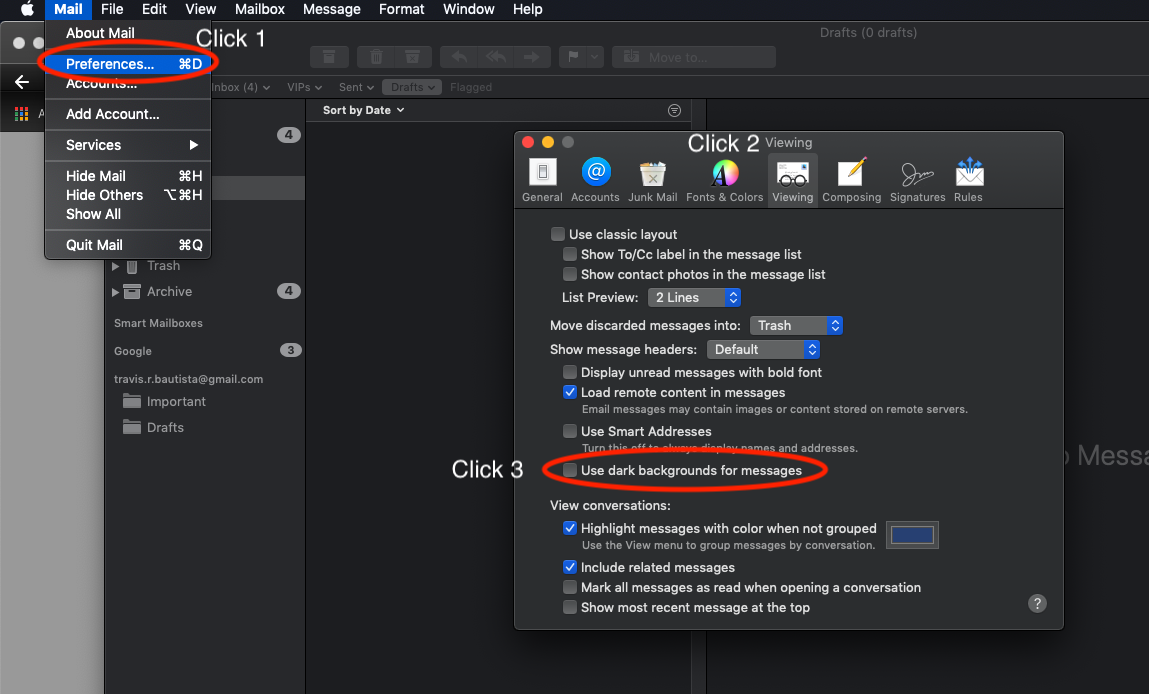The image size is (1149, 694).
Task: Open Move discarded messages into Trash dropdown
Action: click(797, 325)
